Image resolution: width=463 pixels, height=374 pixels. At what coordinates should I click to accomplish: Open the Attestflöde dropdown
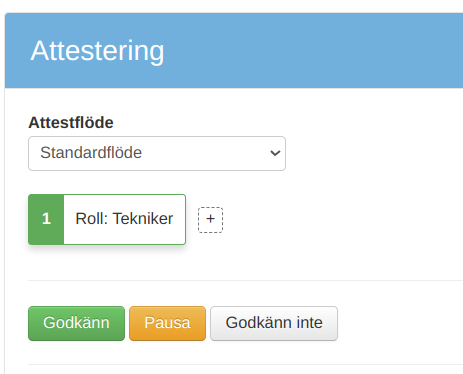(x=157, y=153)
